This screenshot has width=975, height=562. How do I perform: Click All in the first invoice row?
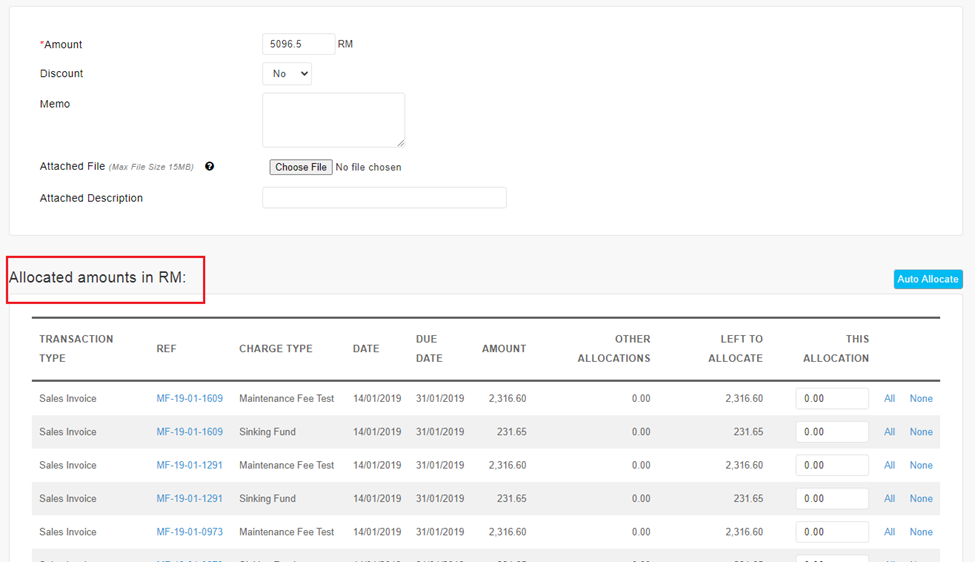click(889, 399)
